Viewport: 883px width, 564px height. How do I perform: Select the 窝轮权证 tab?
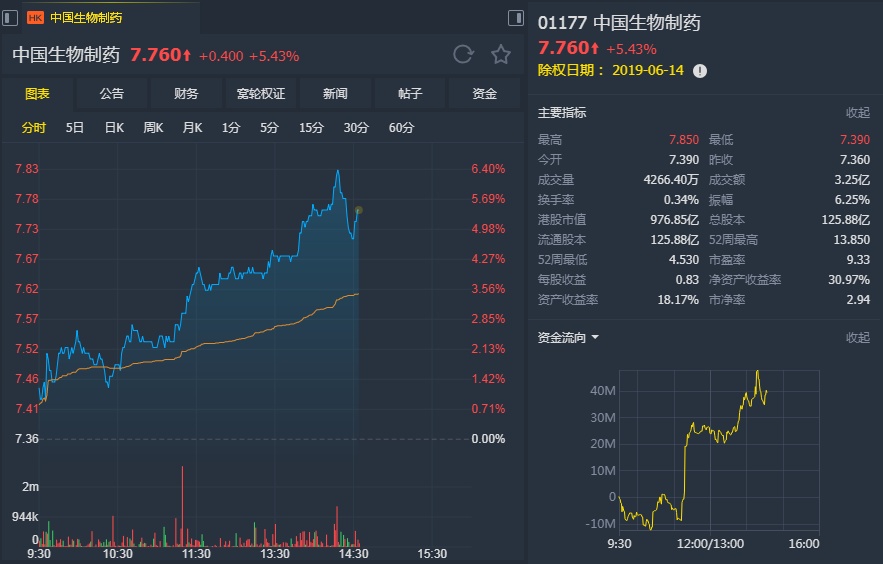tap(261, 94)
